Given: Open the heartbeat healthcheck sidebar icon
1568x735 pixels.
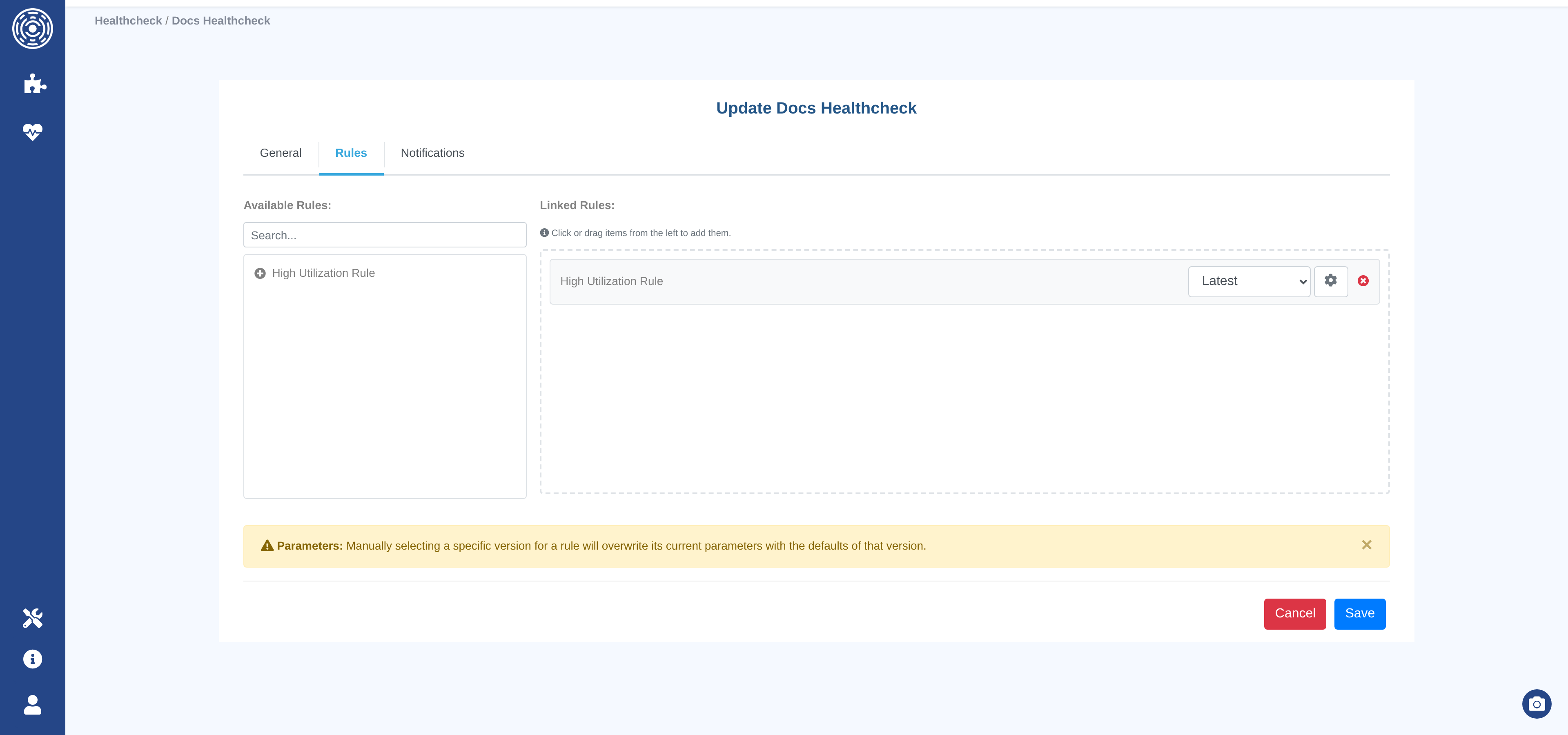Looking at the screenshot, I should [x=32, y=131].
